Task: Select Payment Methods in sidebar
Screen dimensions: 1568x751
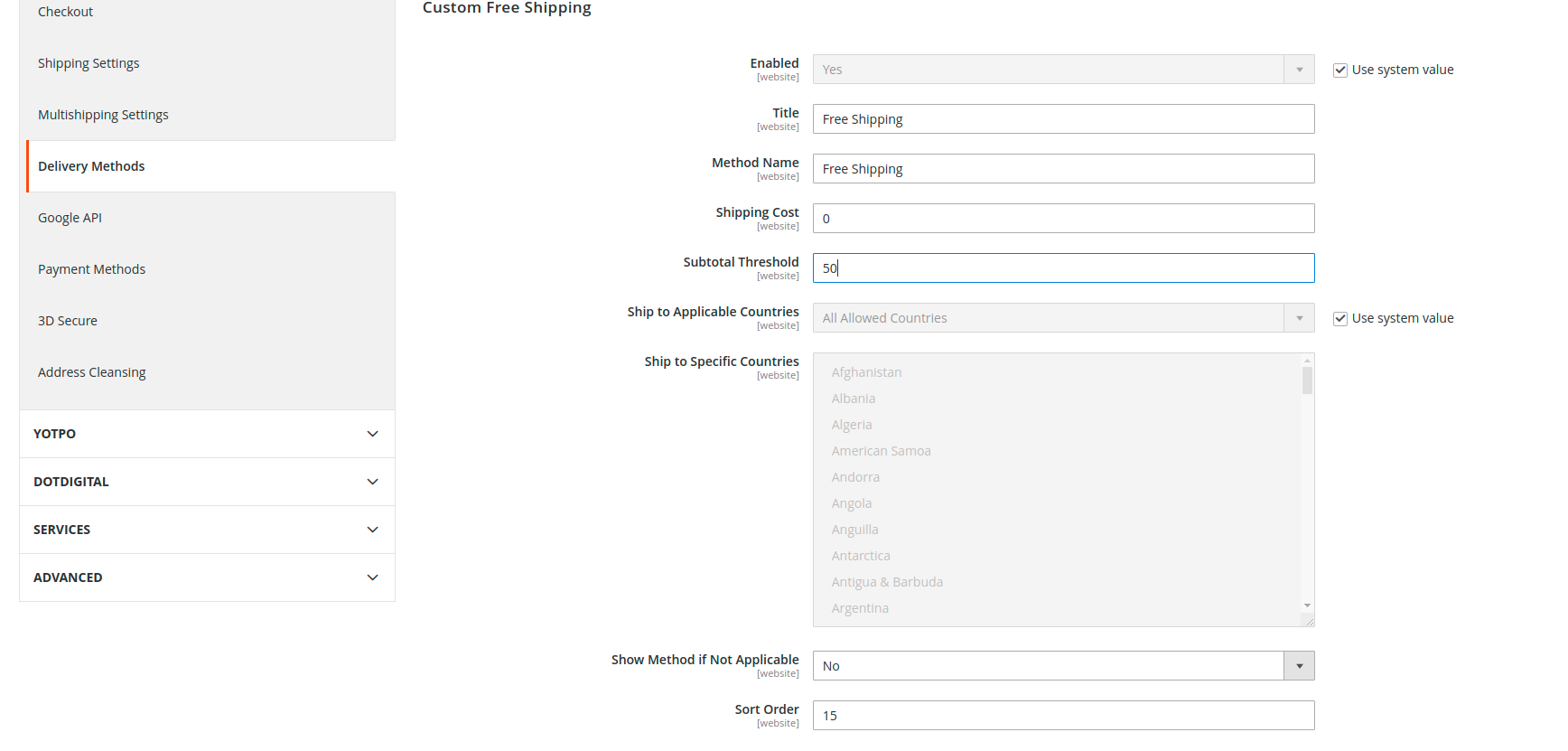Action: pyautogui.click(x=91, y=269)
